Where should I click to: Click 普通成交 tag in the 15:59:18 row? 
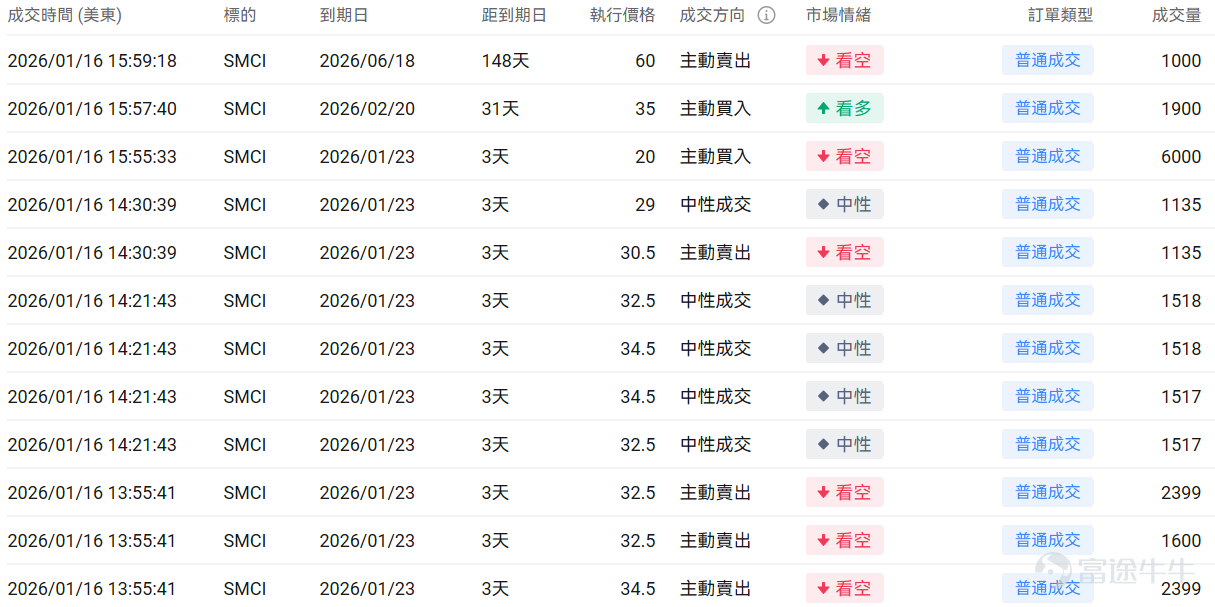1048,60
